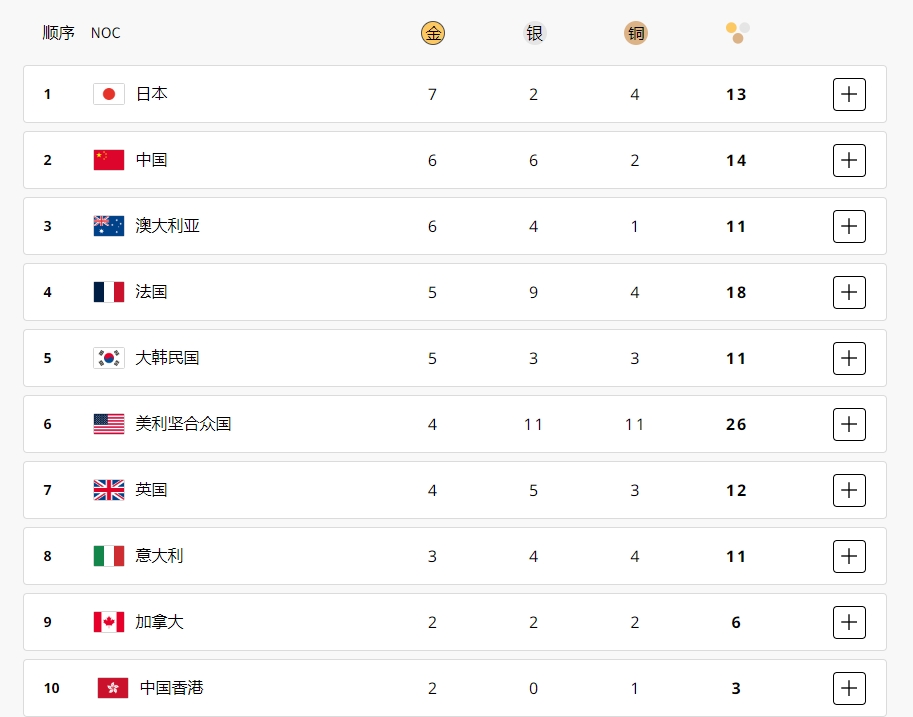Select the 英国 country name
This screenshot has width=913, height=717.
pyautogui.click(x=151, y=490)
